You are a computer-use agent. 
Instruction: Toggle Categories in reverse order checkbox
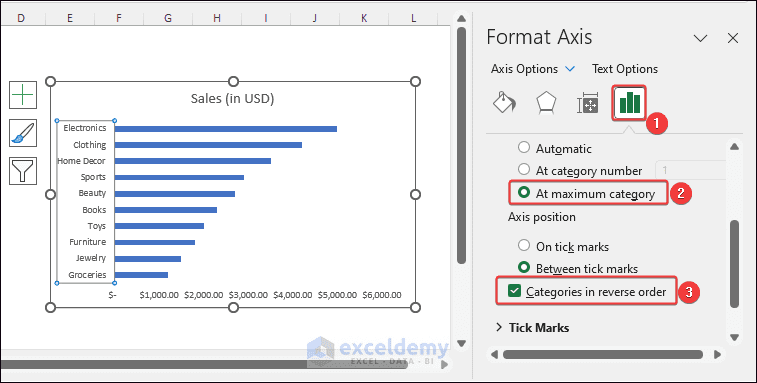pyautogui.click(x=515, y=291)
